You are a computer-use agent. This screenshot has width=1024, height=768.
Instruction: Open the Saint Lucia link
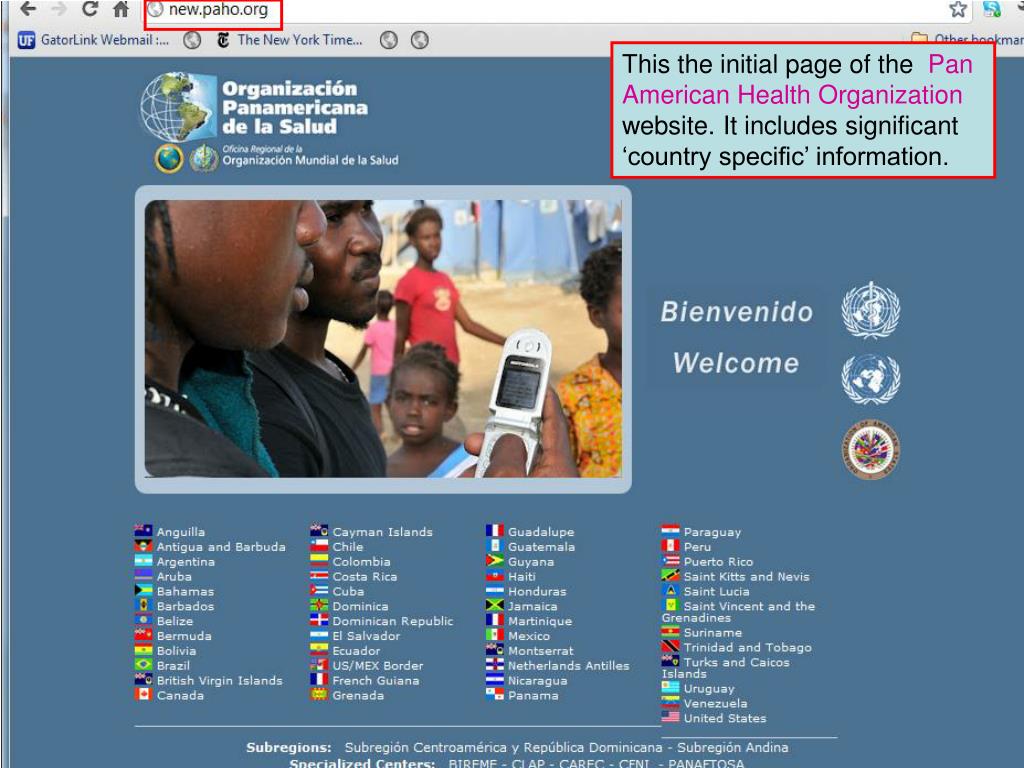[x=716, y=591]
